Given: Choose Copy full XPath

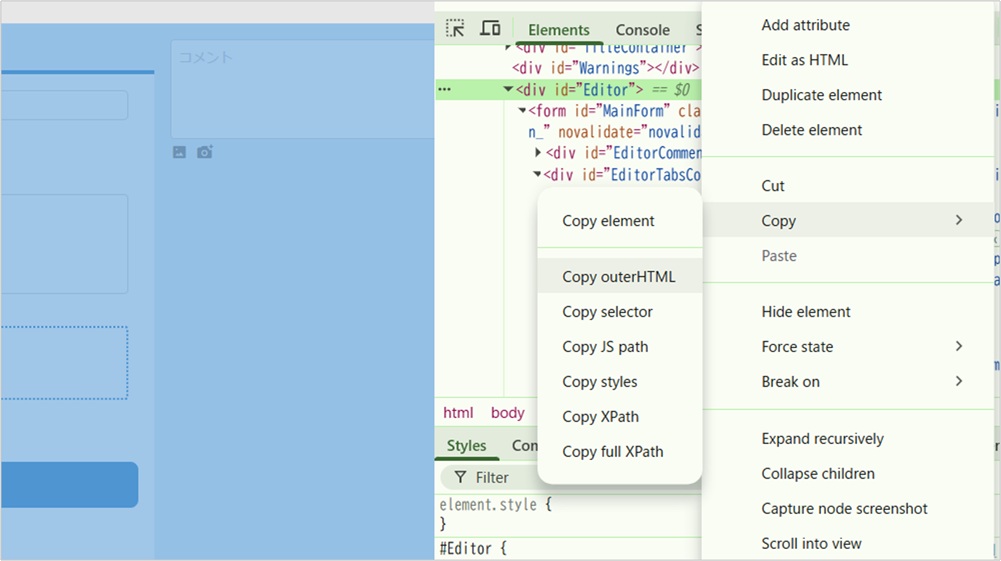Looking at the screenshot, I should click(x=612, y=452).
